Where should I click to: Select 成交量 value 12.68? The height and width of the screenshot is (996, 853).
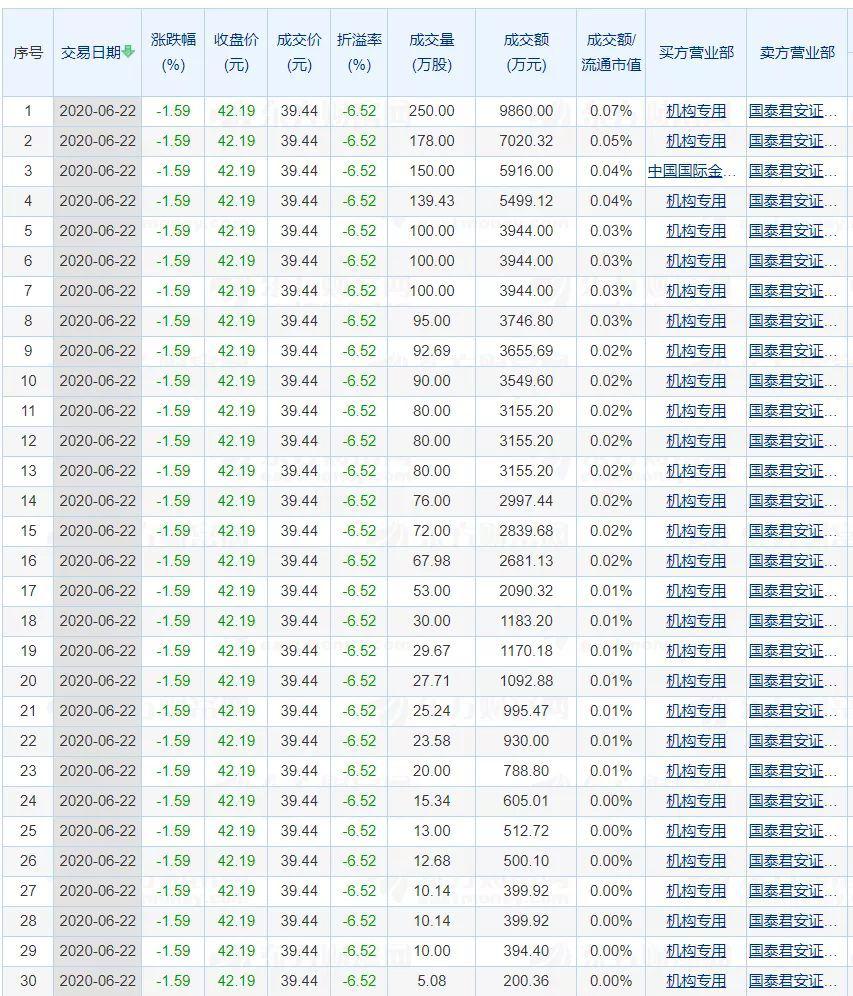[x=431, y=861]
